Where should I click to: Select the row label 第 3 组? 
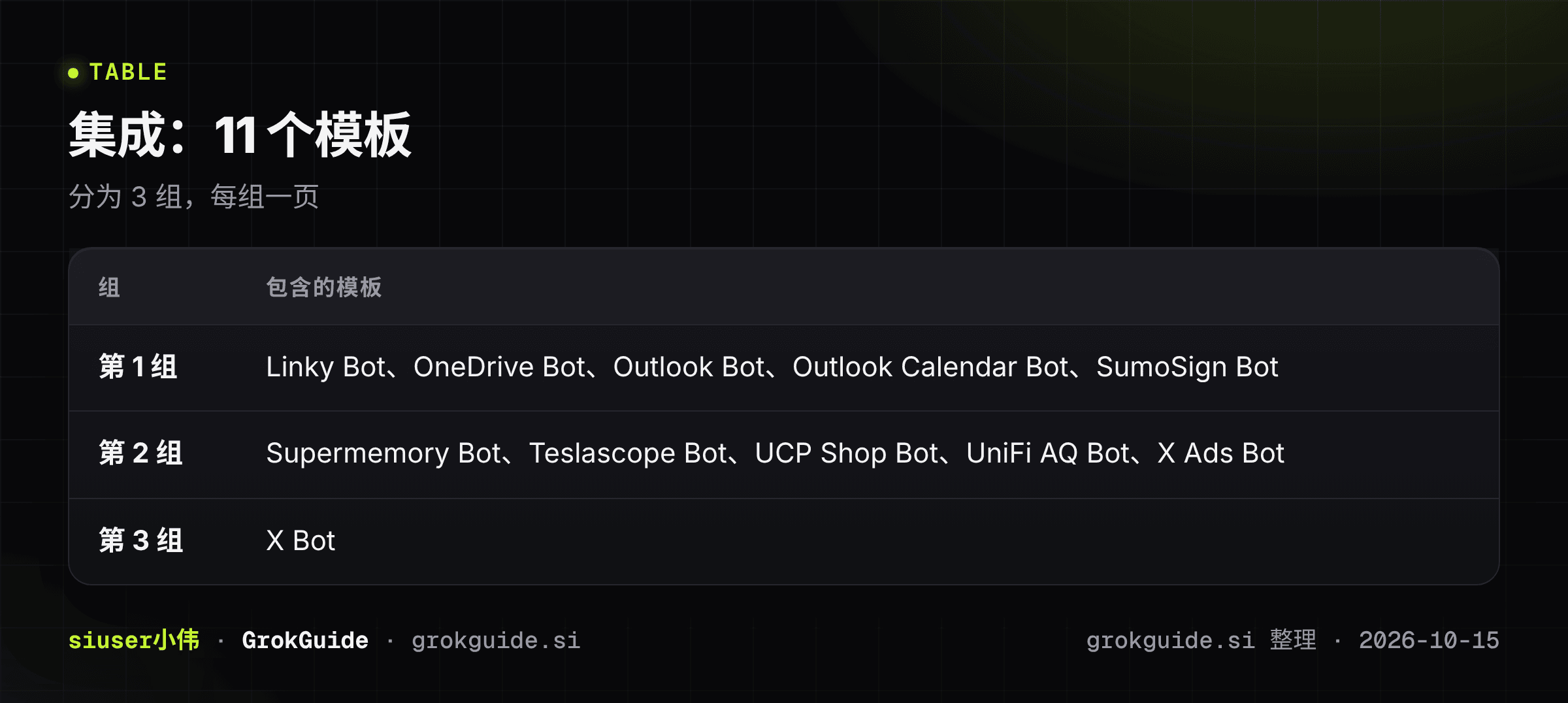(x=140, y=540)
